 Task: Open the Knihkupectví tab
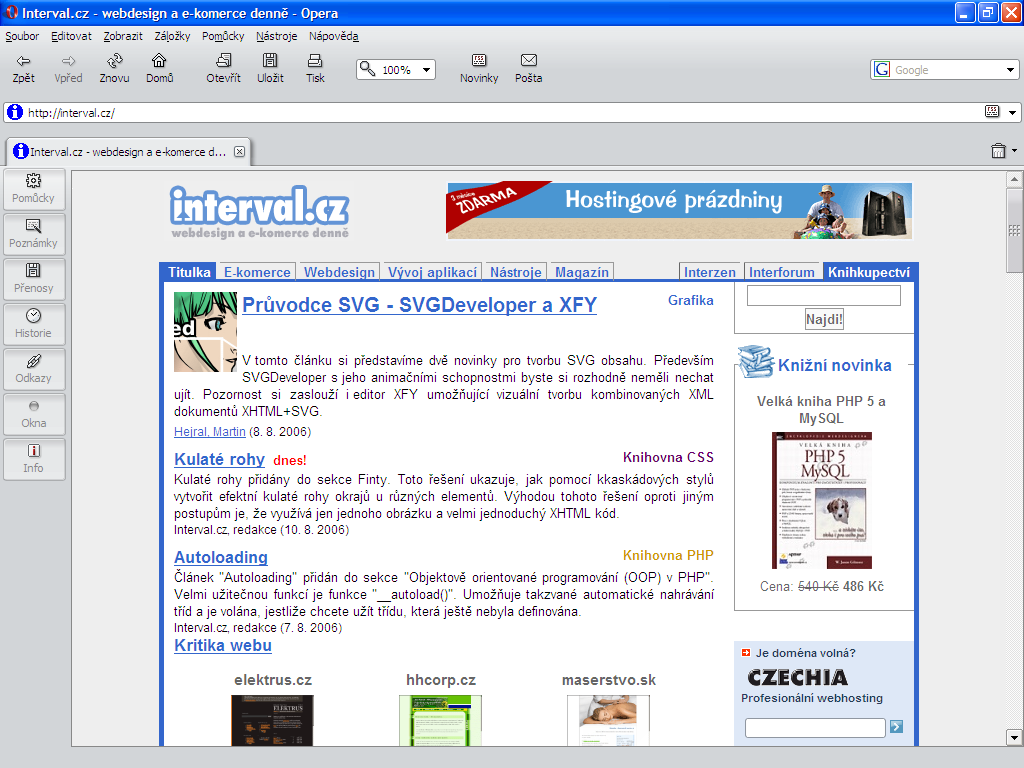tap(869, 272)
